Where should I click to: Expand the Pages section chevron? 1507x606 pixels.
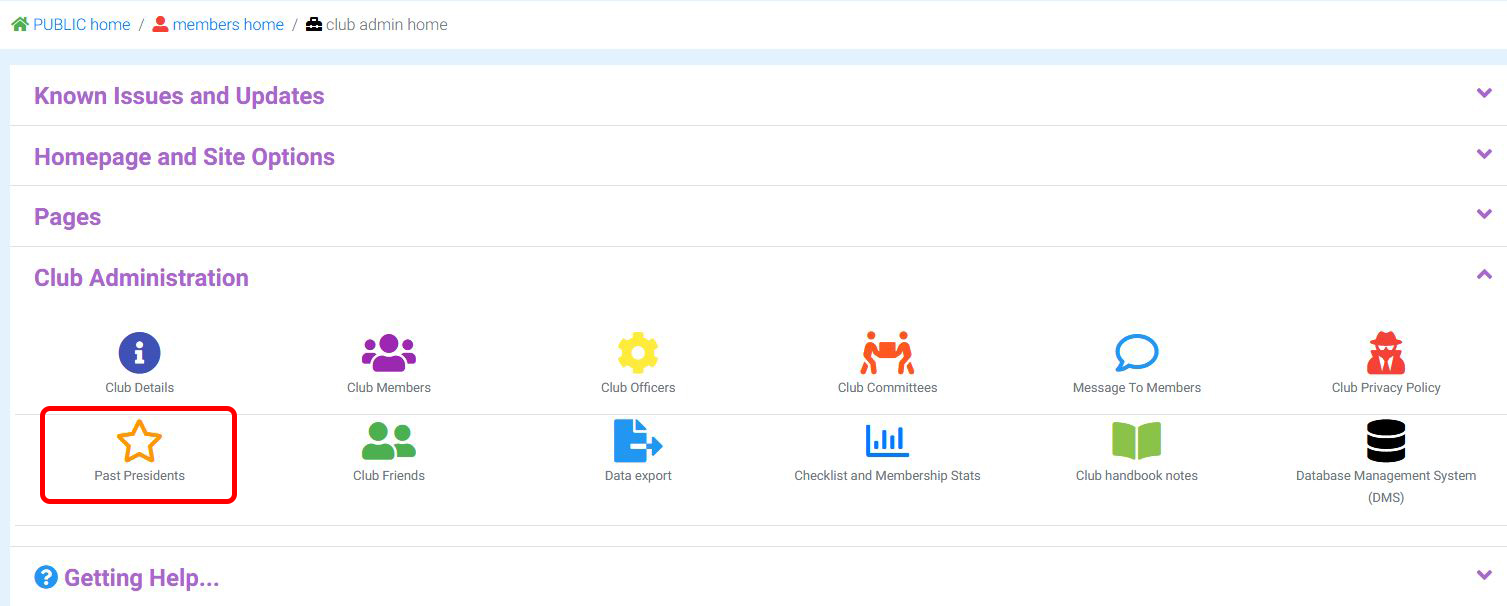point(1484,215)
